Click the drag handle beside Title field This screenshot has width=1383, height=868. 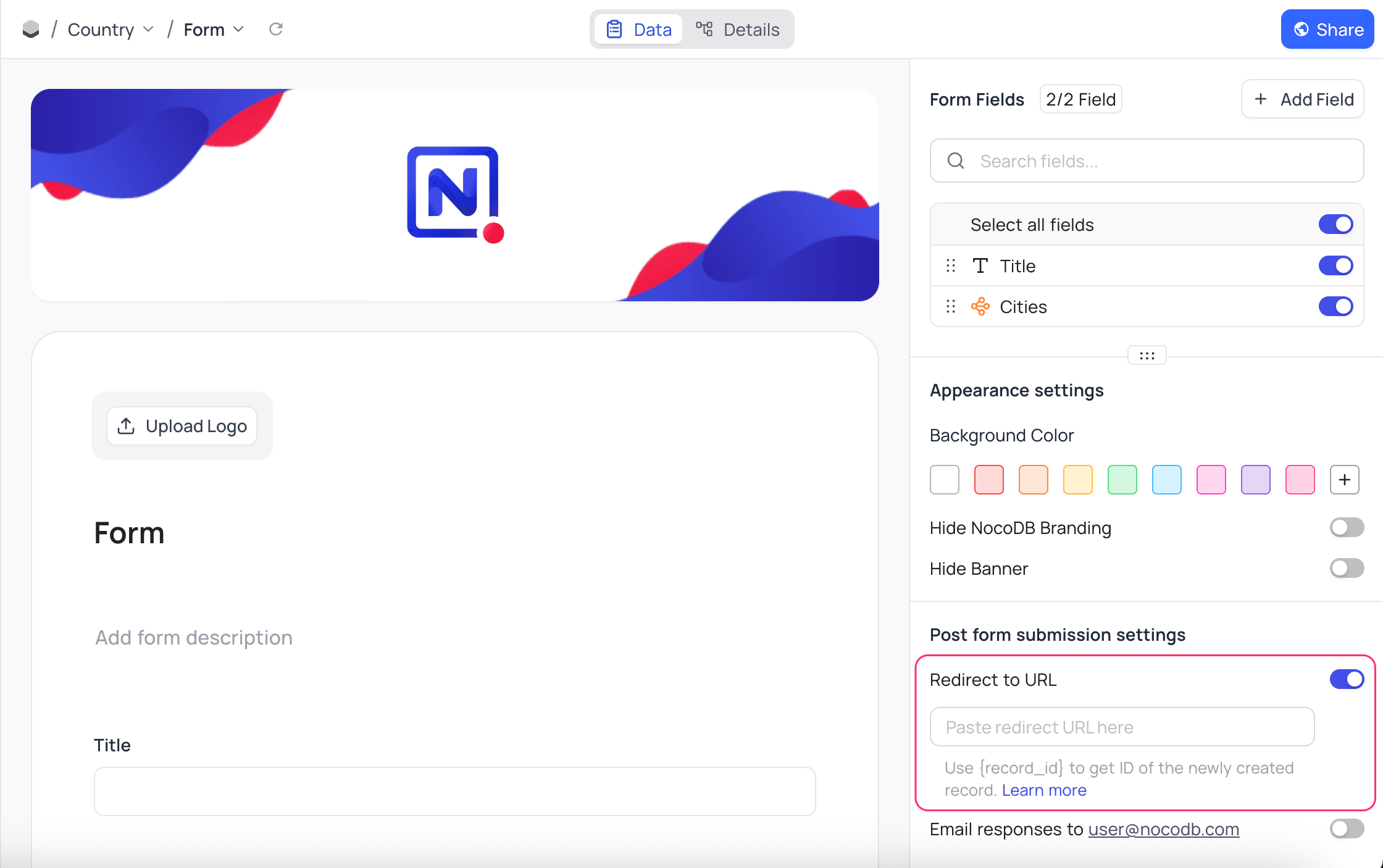point(951,266)
